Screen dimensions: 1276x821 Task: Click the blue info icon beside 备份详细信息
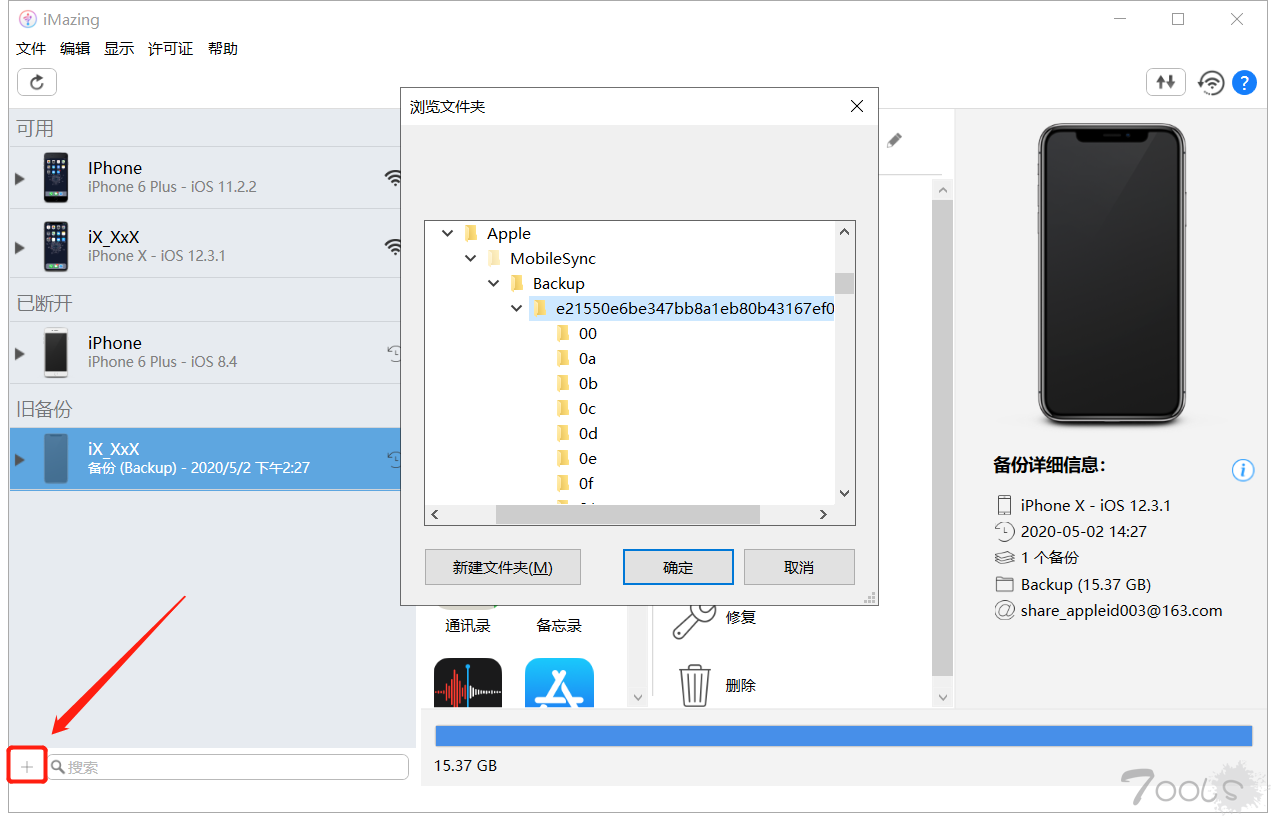click(1242, 470)
